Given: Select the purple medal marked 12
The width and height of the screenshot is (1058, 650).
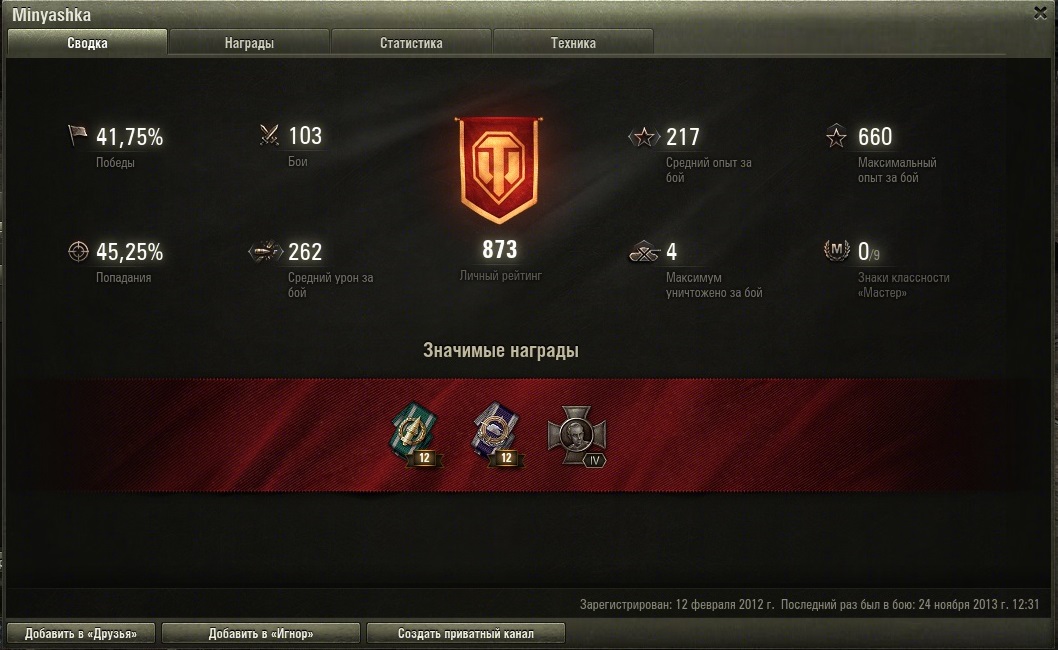Looking at the screenshot, I should 497,435.
